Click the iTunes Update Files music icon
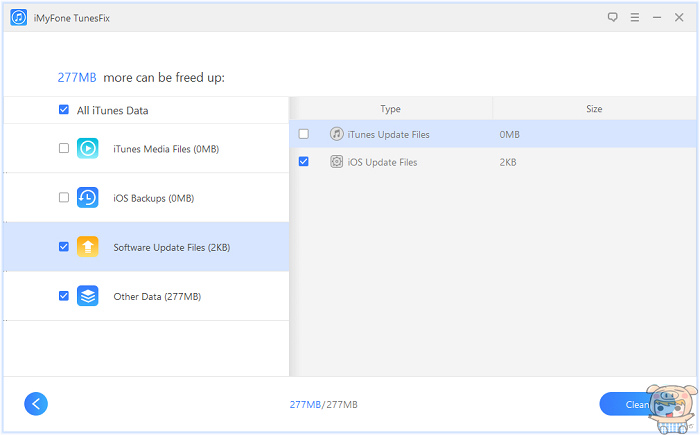This screenshot has height=435, width=700. coord(337,134)
